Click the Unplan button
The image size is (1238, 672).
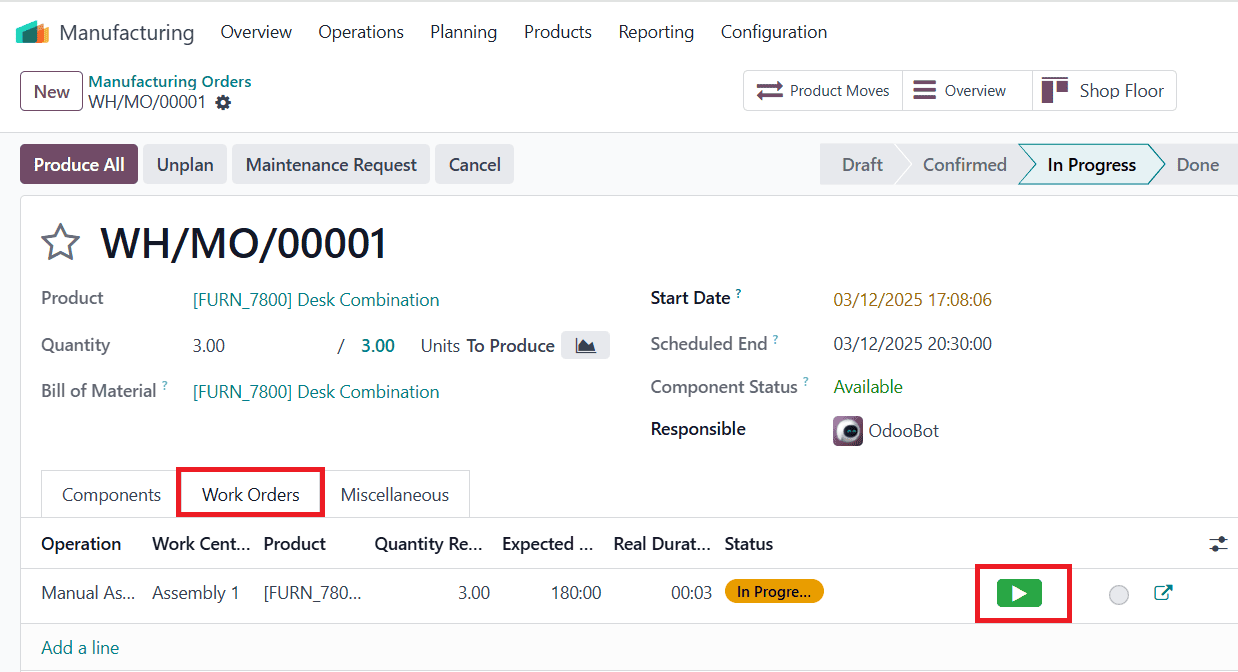[x=185, y=165]
